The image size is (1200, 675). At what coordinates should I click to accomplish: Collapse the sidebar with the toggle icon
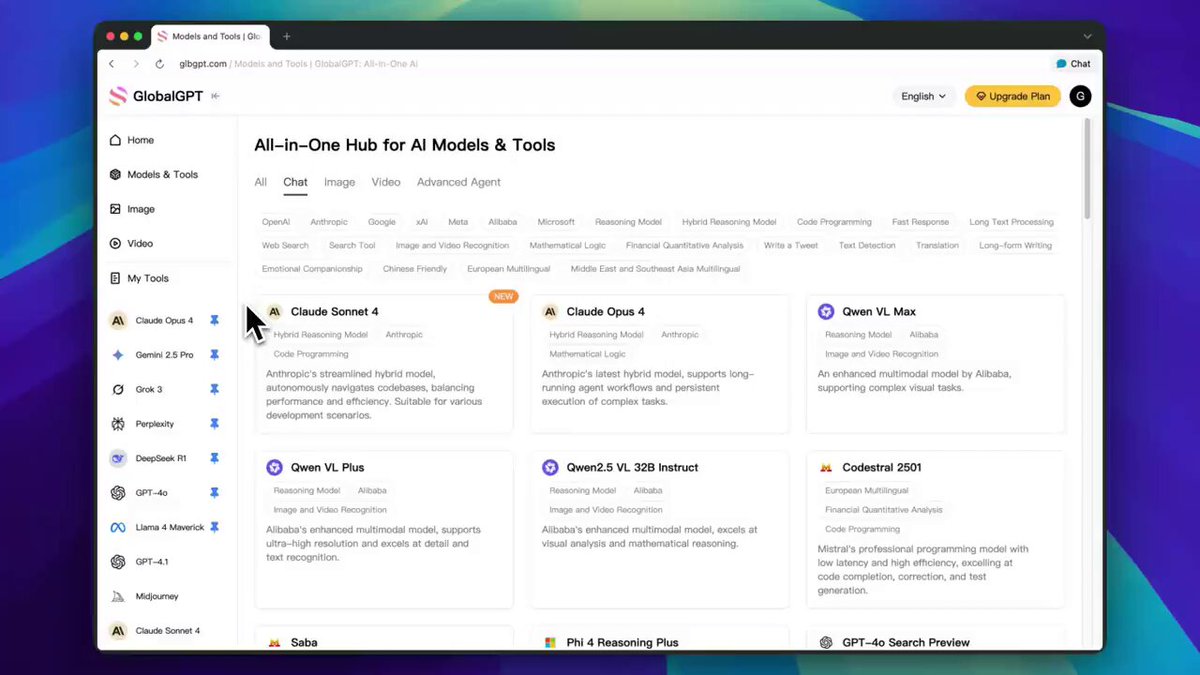tap(215, 96)
